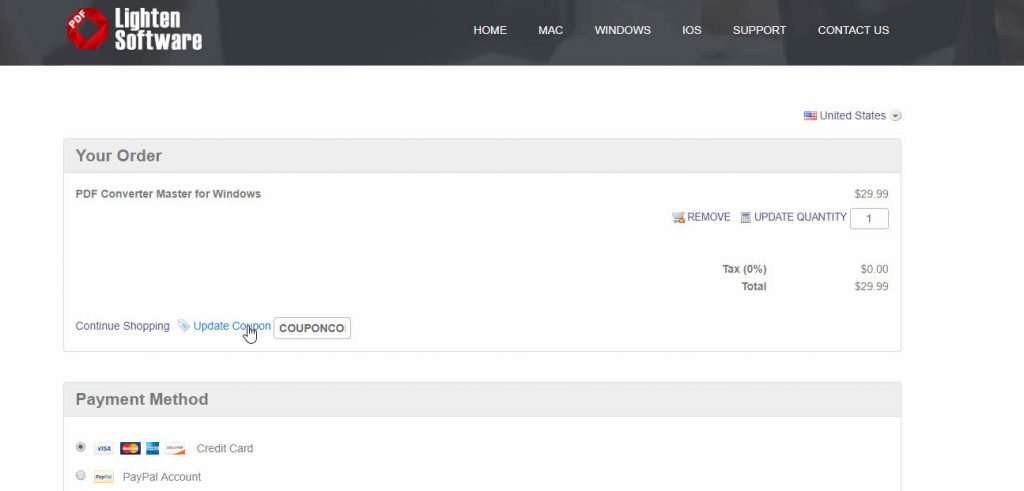1024x491 pixels.
Task: Click the UPDATE QUANTITY link
Action: pyautogui.click(x=800, y=217)
